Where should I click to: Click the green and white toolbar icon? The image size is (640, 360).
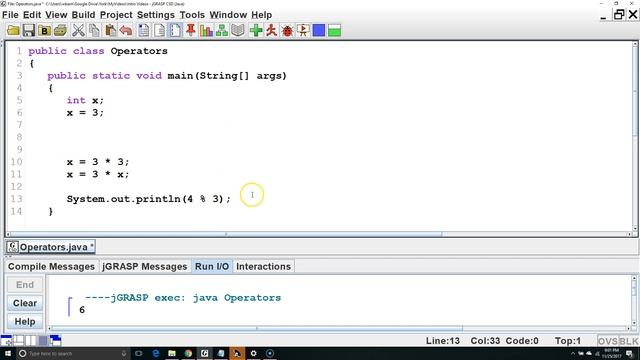pyautogui.click(x=334, y=31)
